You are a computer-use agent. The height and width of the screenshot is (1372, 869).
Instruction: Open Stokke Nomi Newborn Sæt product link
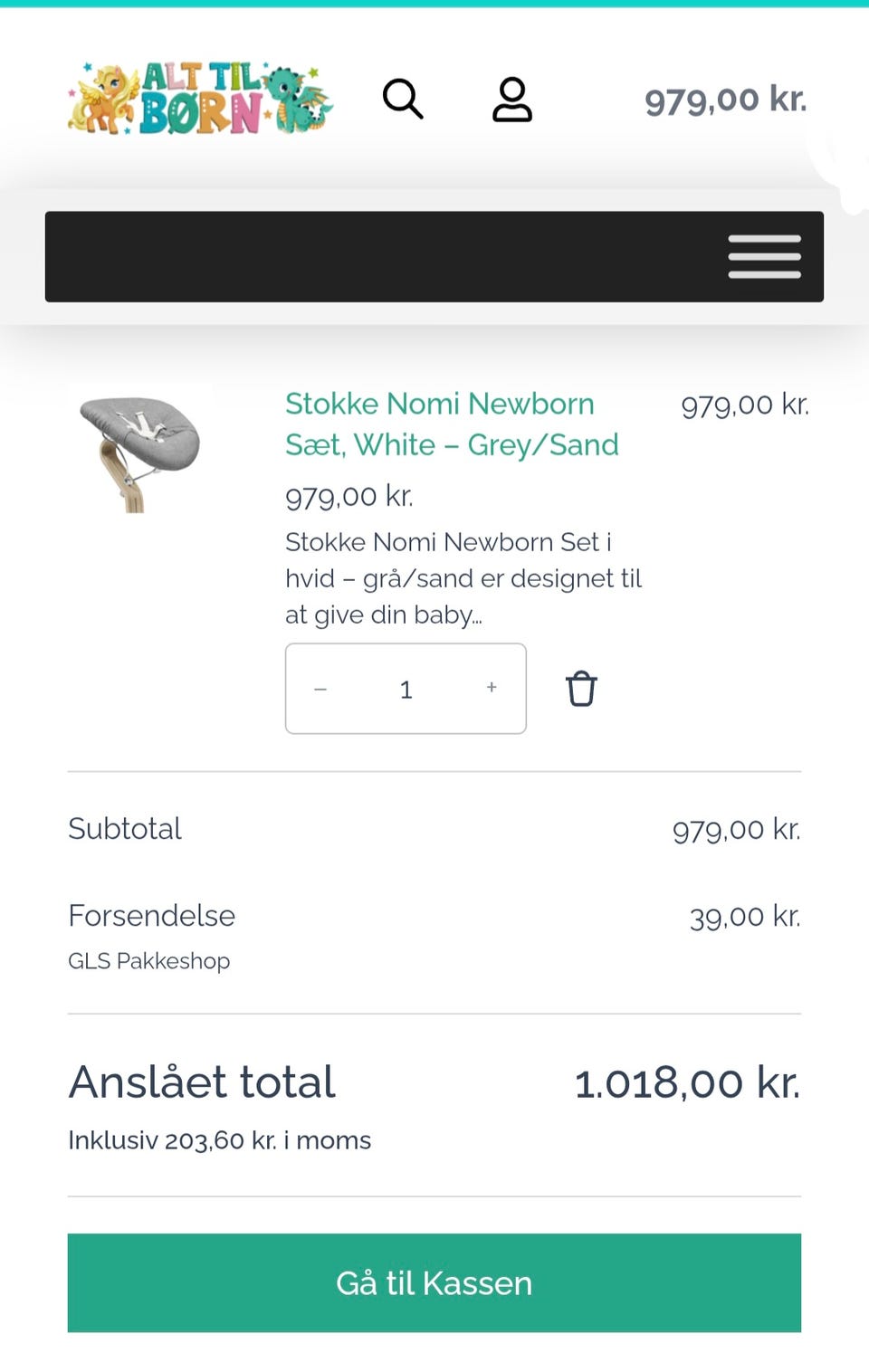coord(452,424)
